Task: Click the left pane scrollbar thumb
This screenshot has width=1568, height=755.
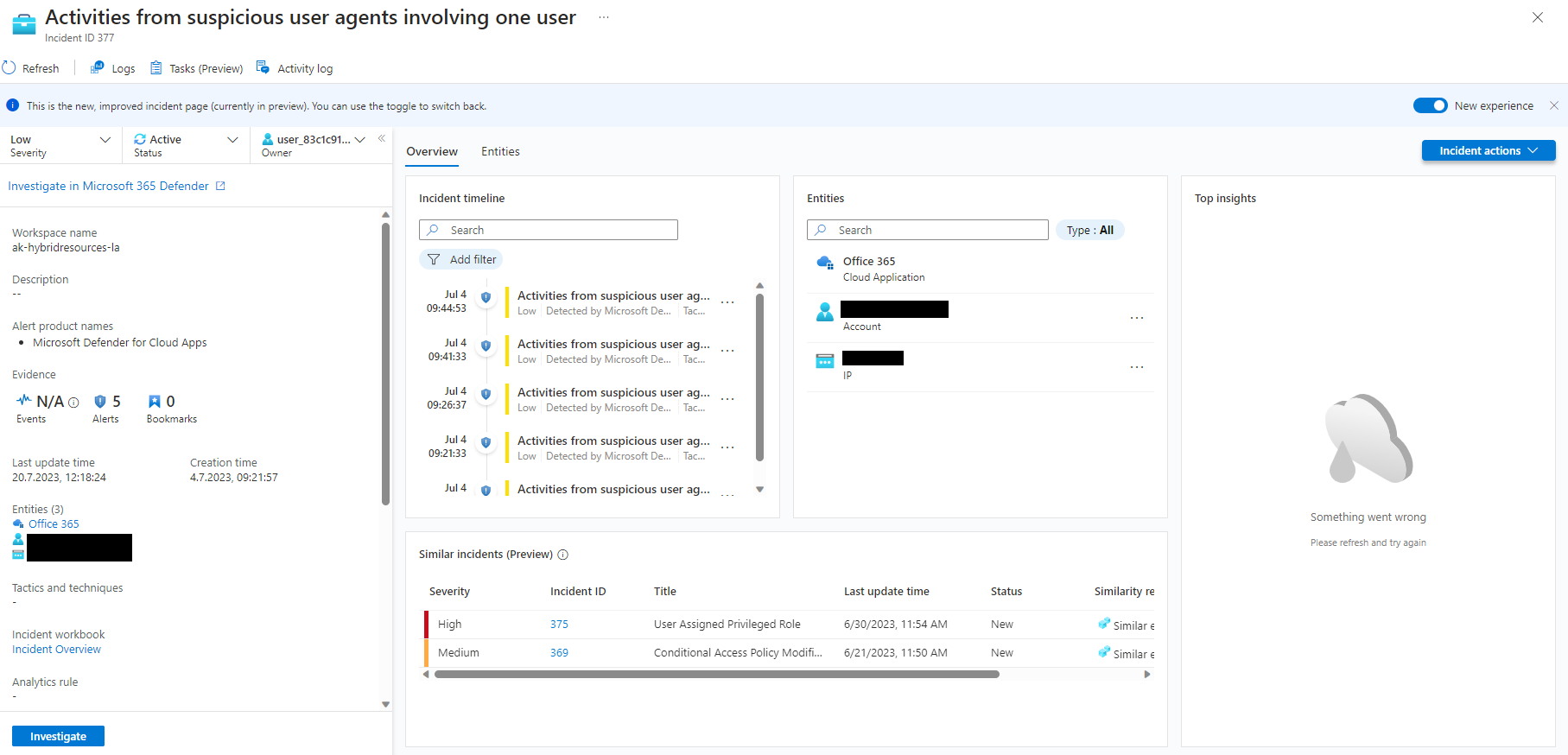Action: 385,363
